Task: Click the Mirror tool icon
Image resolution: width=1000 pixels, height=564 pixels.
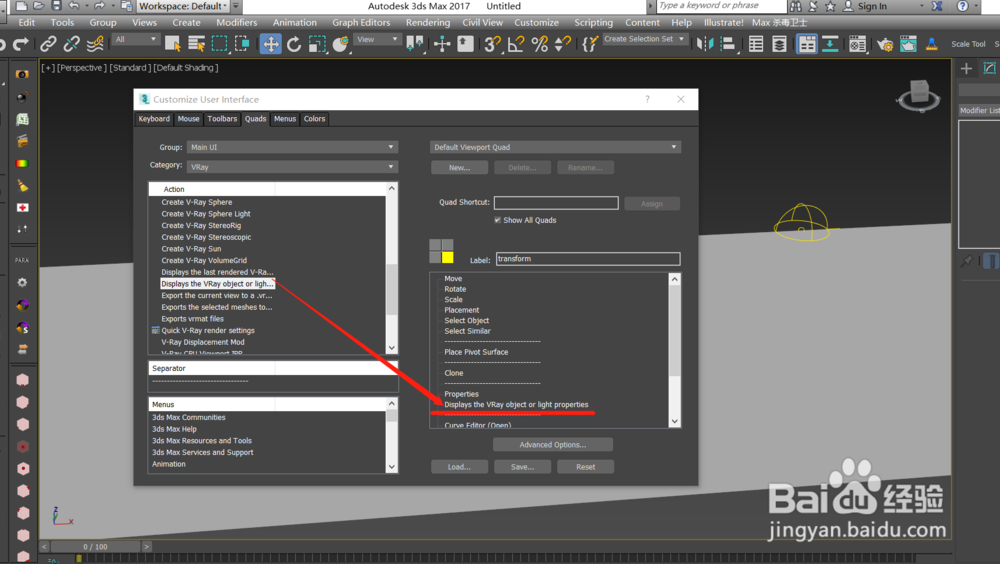Action: click(x=705, y=44)
